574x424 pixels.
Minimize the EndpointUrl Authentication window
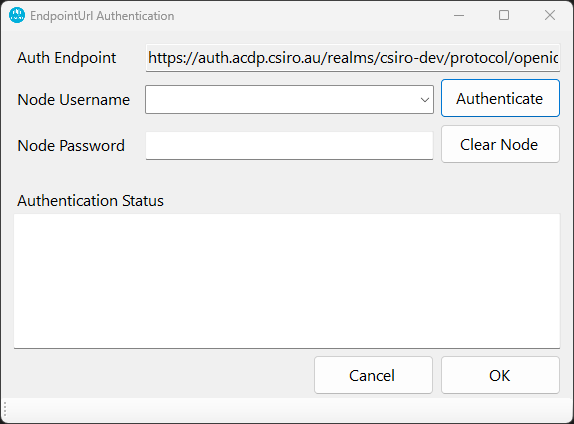tap(459, 15)
